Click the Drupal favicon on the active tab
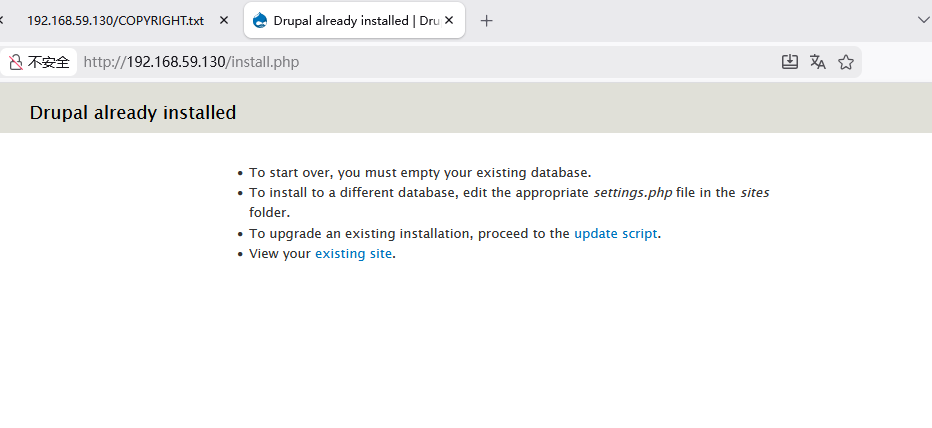 coord(261,20)
